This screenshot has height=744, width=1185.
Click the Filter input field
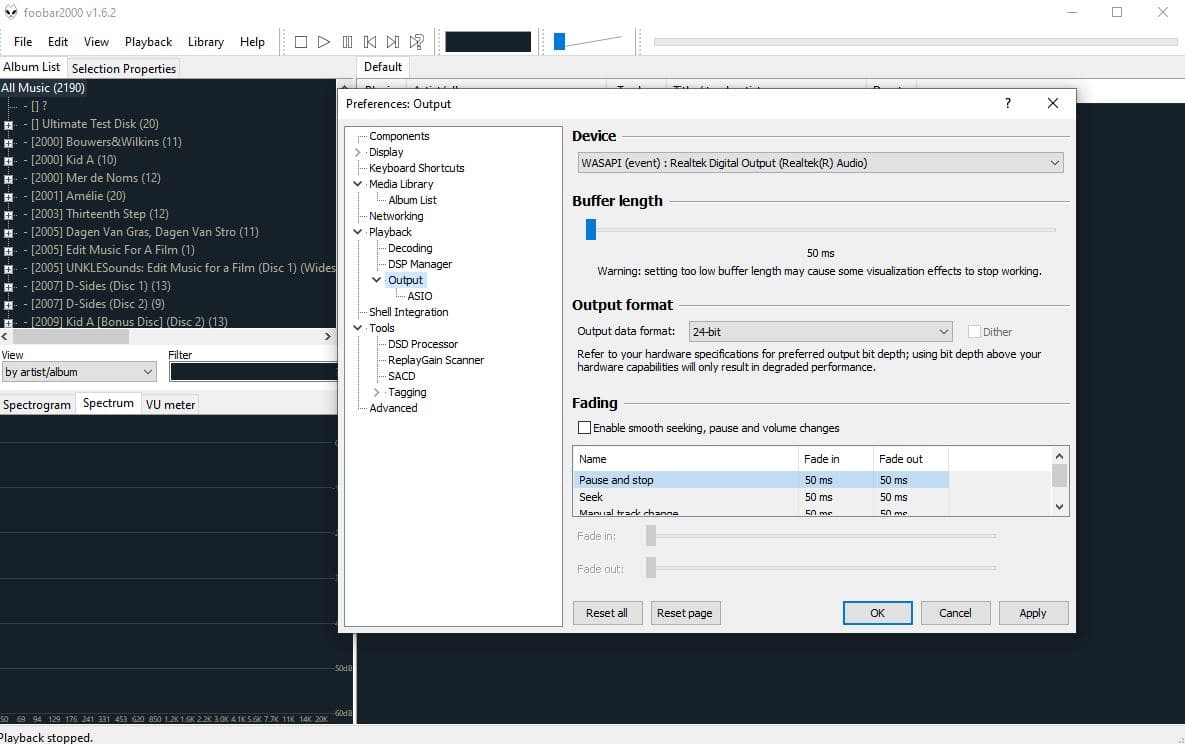pos(253,371)
